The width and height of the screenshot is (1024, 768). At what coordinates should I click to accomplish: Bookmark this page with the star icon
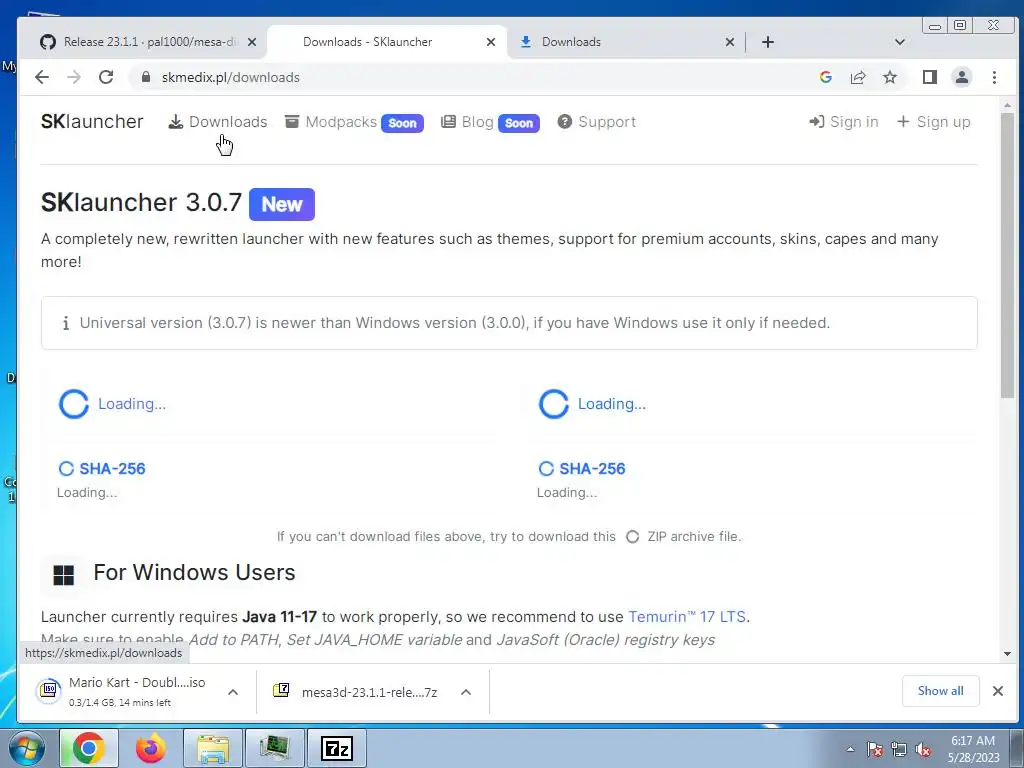tap(889, 77)
